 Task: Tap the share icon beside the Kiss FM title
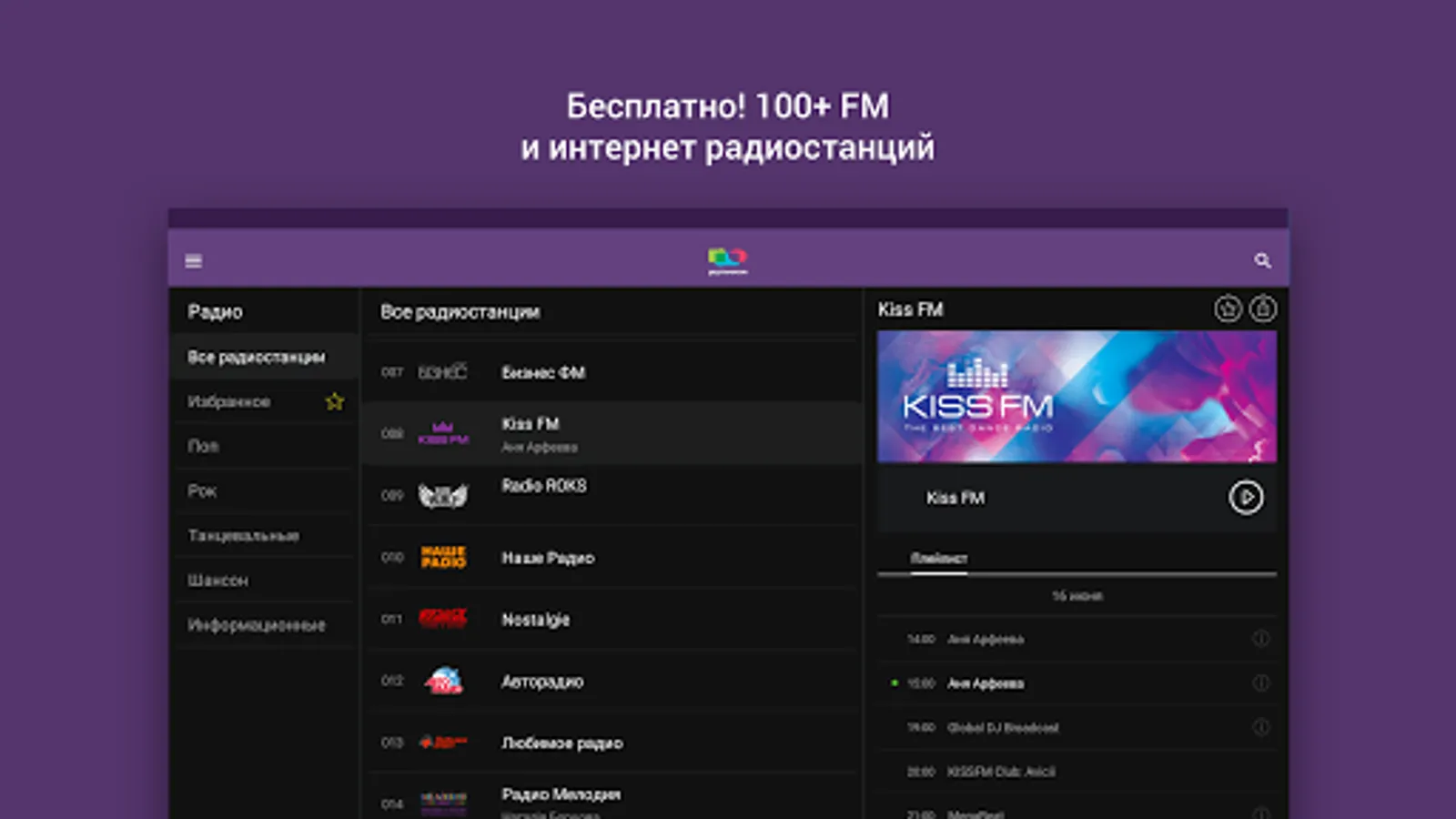1263,309
